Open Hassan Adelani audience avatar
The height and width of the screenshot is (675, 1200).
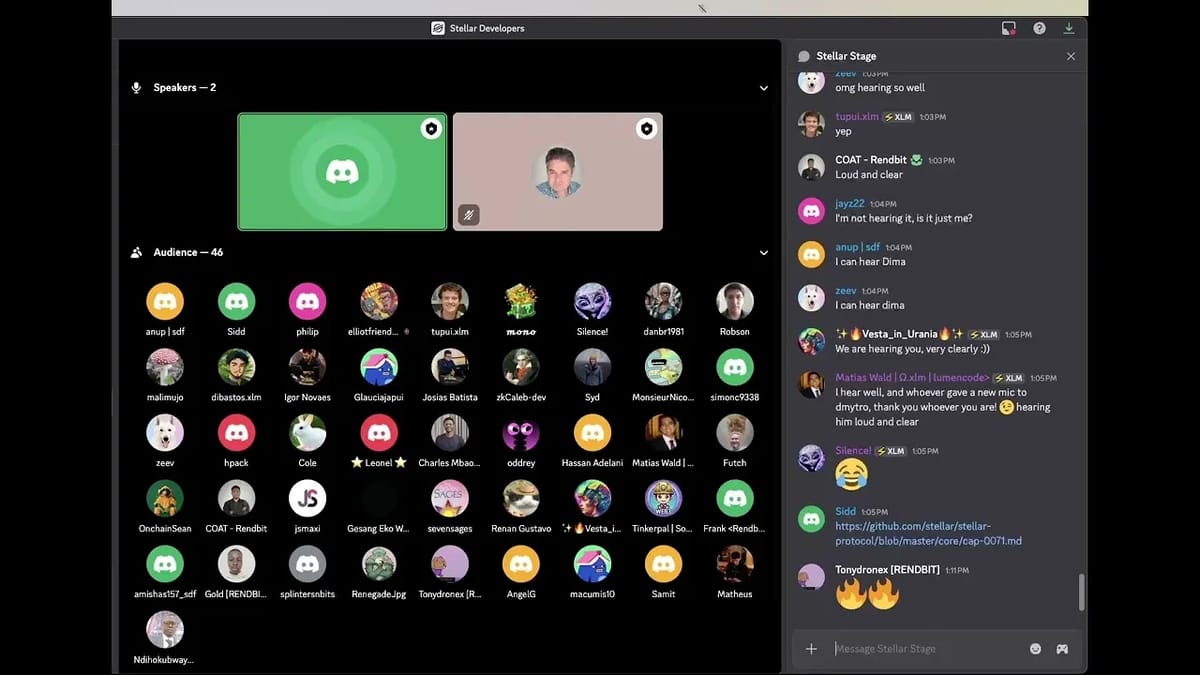[592, 433]
